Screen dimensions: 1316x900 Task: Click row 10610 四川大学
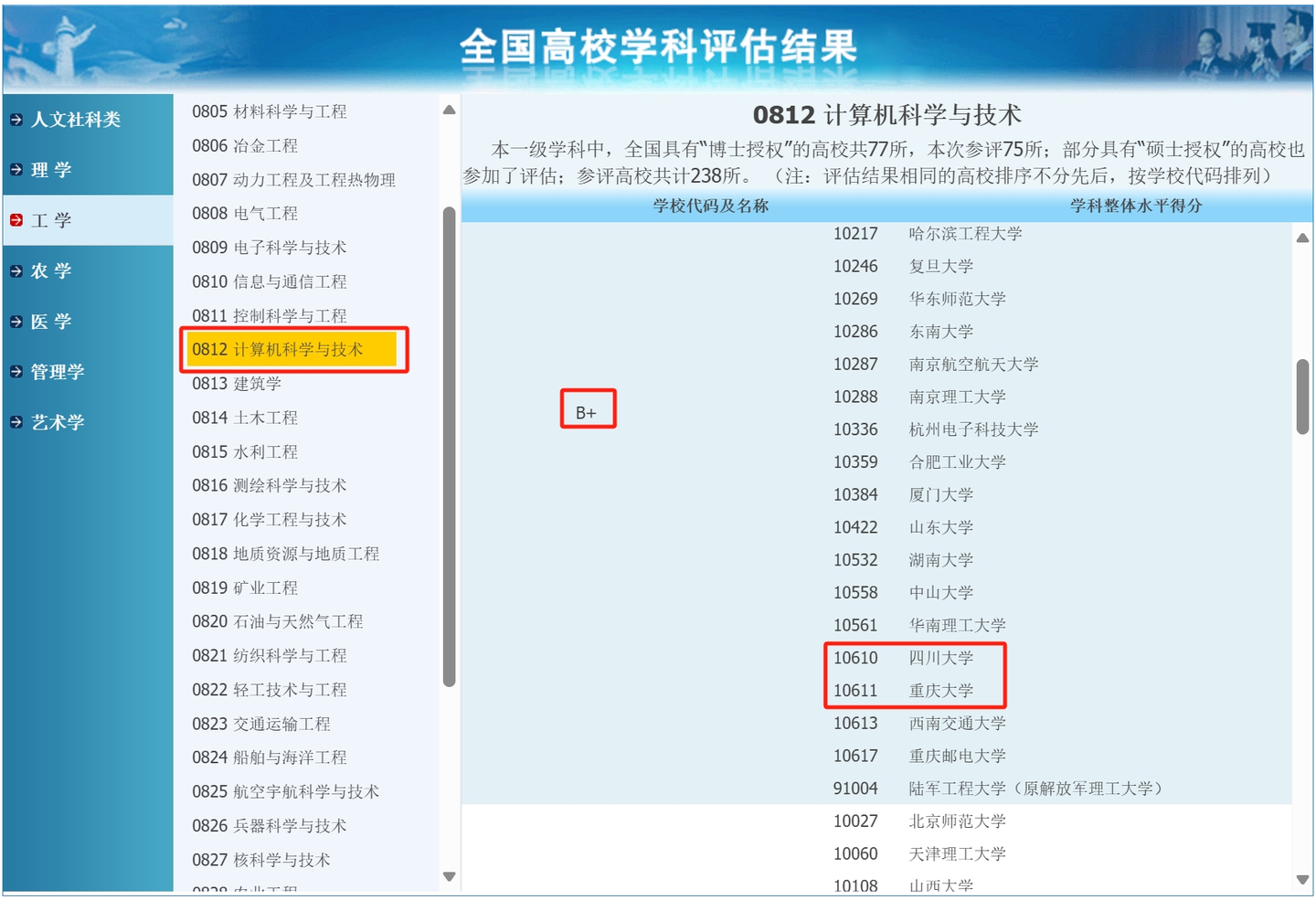point(903,659)
